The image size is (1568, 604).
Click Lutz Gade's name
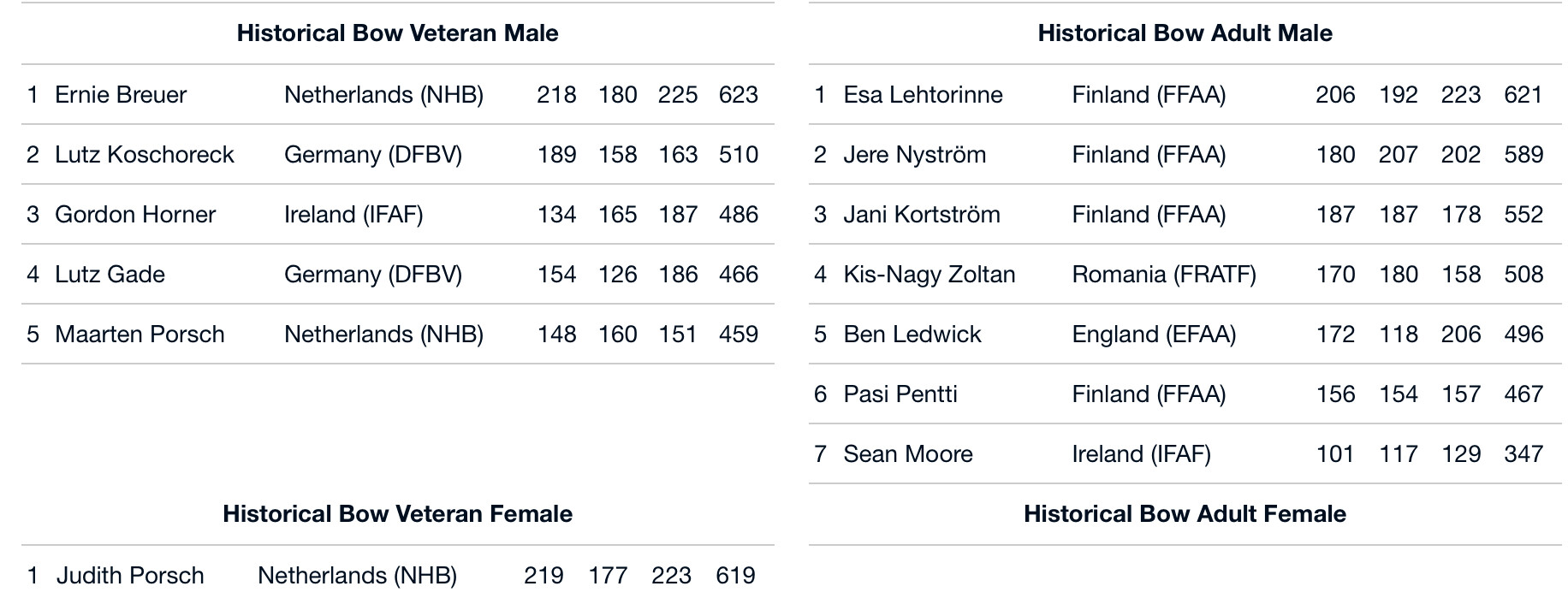(110, 275)
